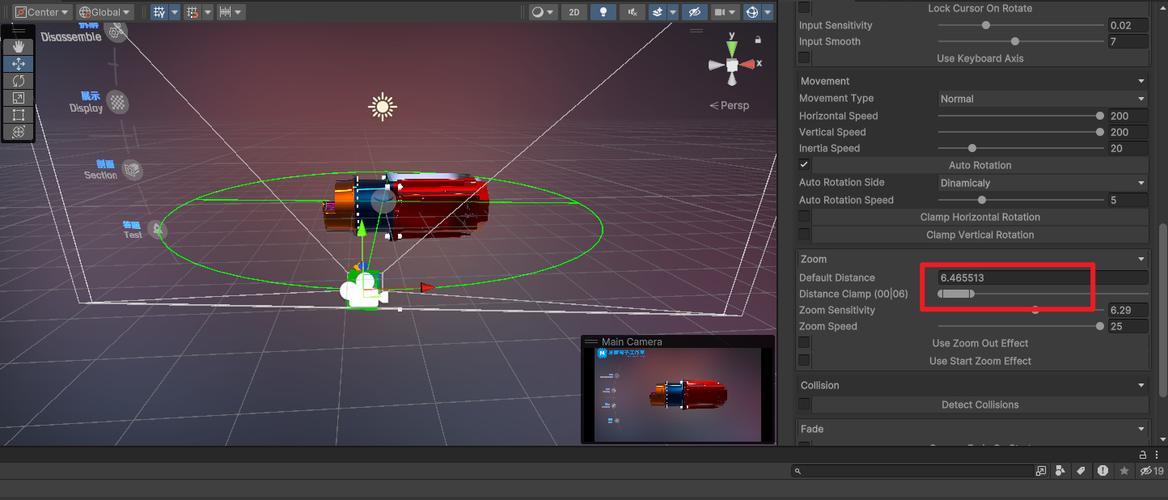Open grid visibility dropdown arrow

(x=175, y=12)
